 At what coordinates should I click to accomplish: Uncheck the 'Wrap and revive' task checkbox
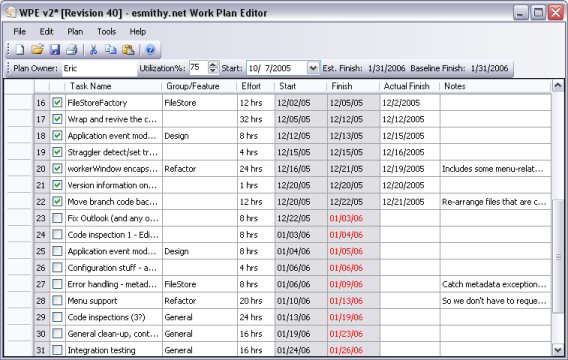coord(57,119)
